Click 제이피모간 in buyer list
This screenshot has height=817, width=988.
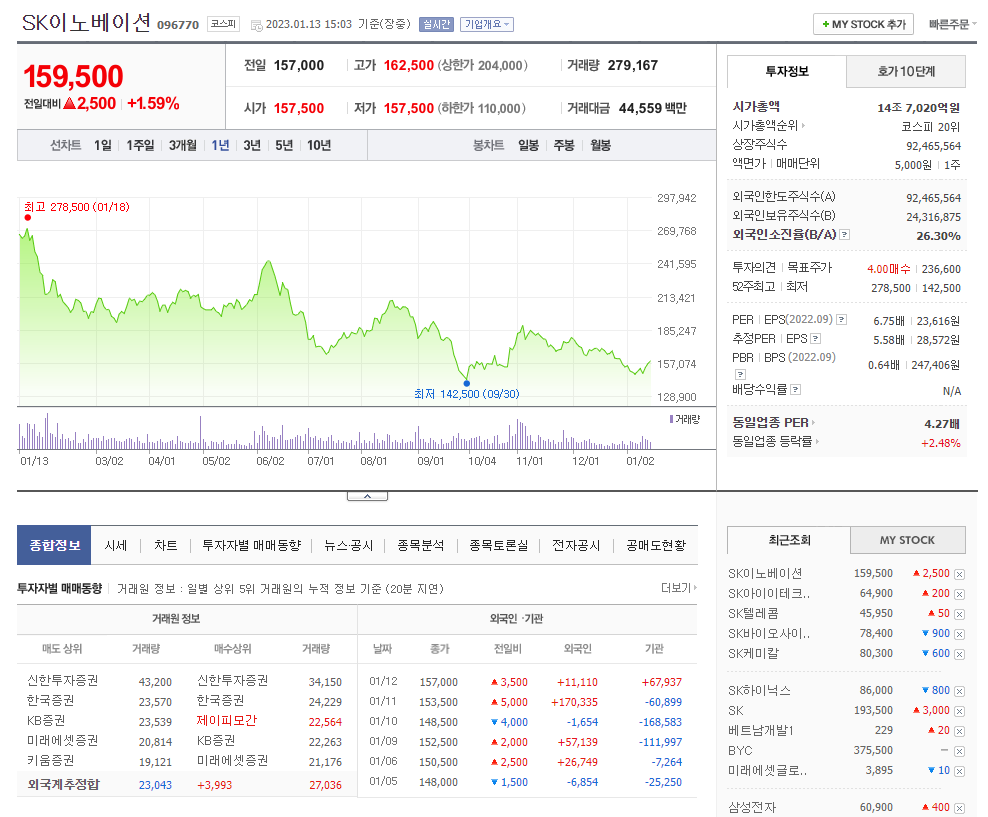[227, 721]
